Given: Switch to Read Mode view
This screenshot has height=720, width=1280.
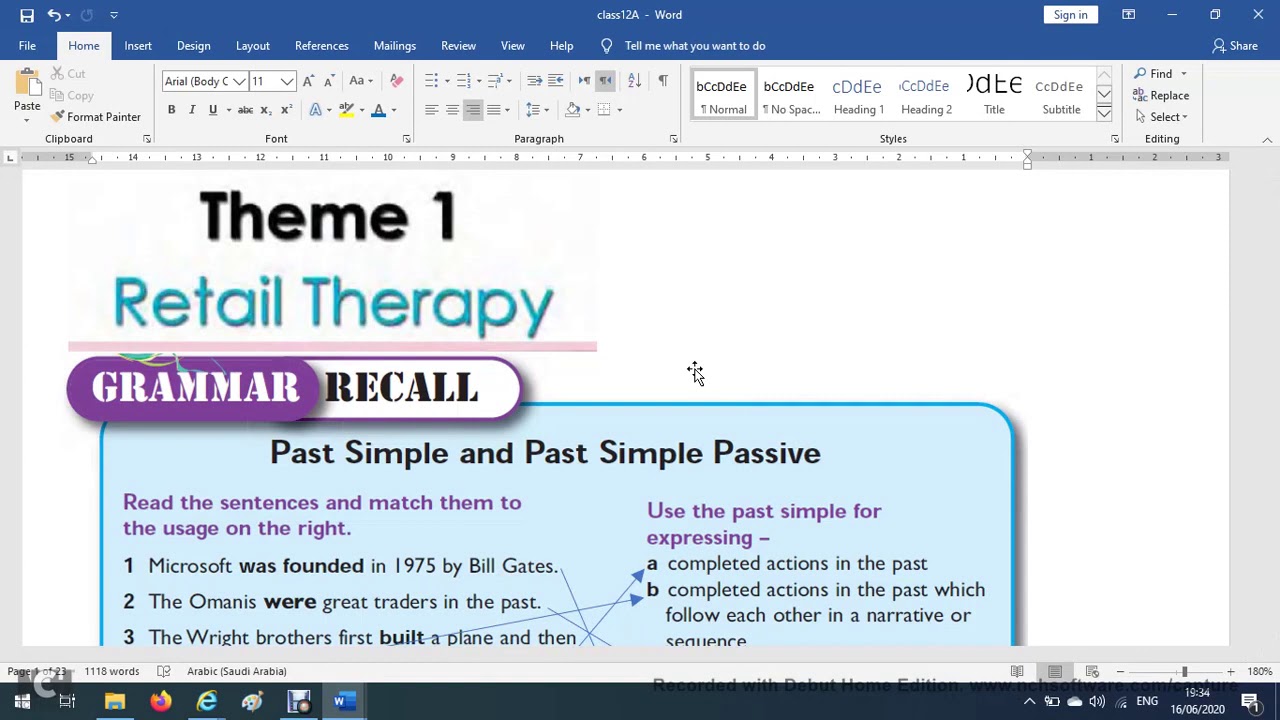Looking at the screenshot, I should click(1017, 672).
